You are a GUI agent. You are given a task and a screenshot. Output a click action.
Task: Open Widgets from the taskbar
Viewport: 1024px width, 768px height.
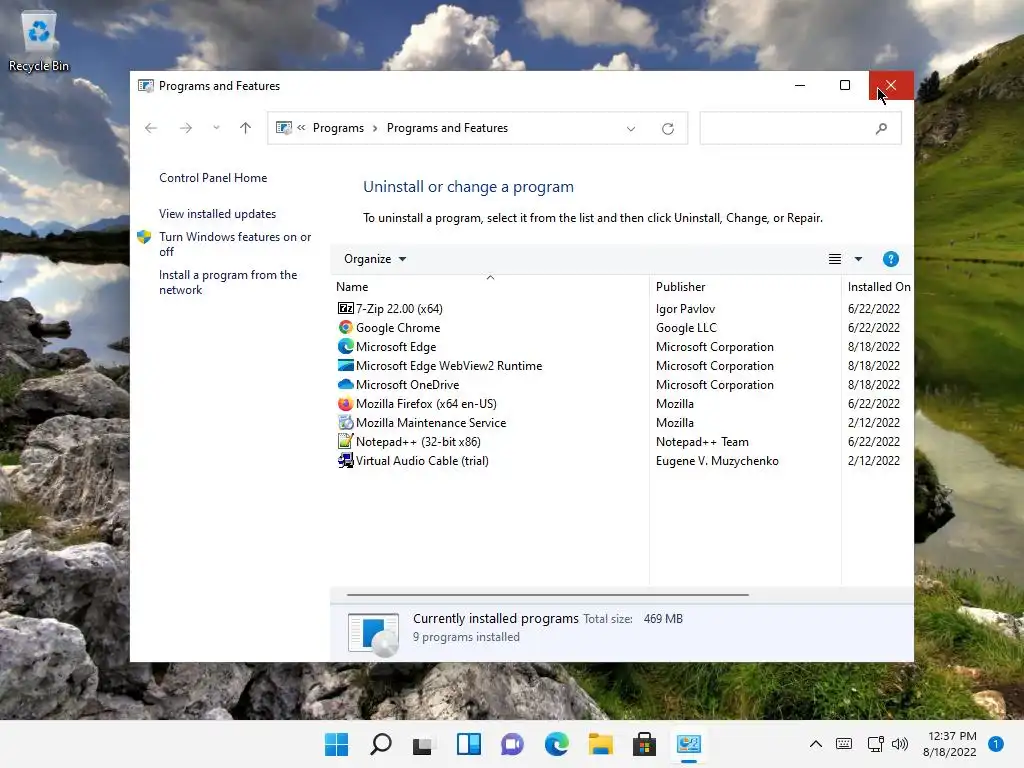(x=469, y=744)
